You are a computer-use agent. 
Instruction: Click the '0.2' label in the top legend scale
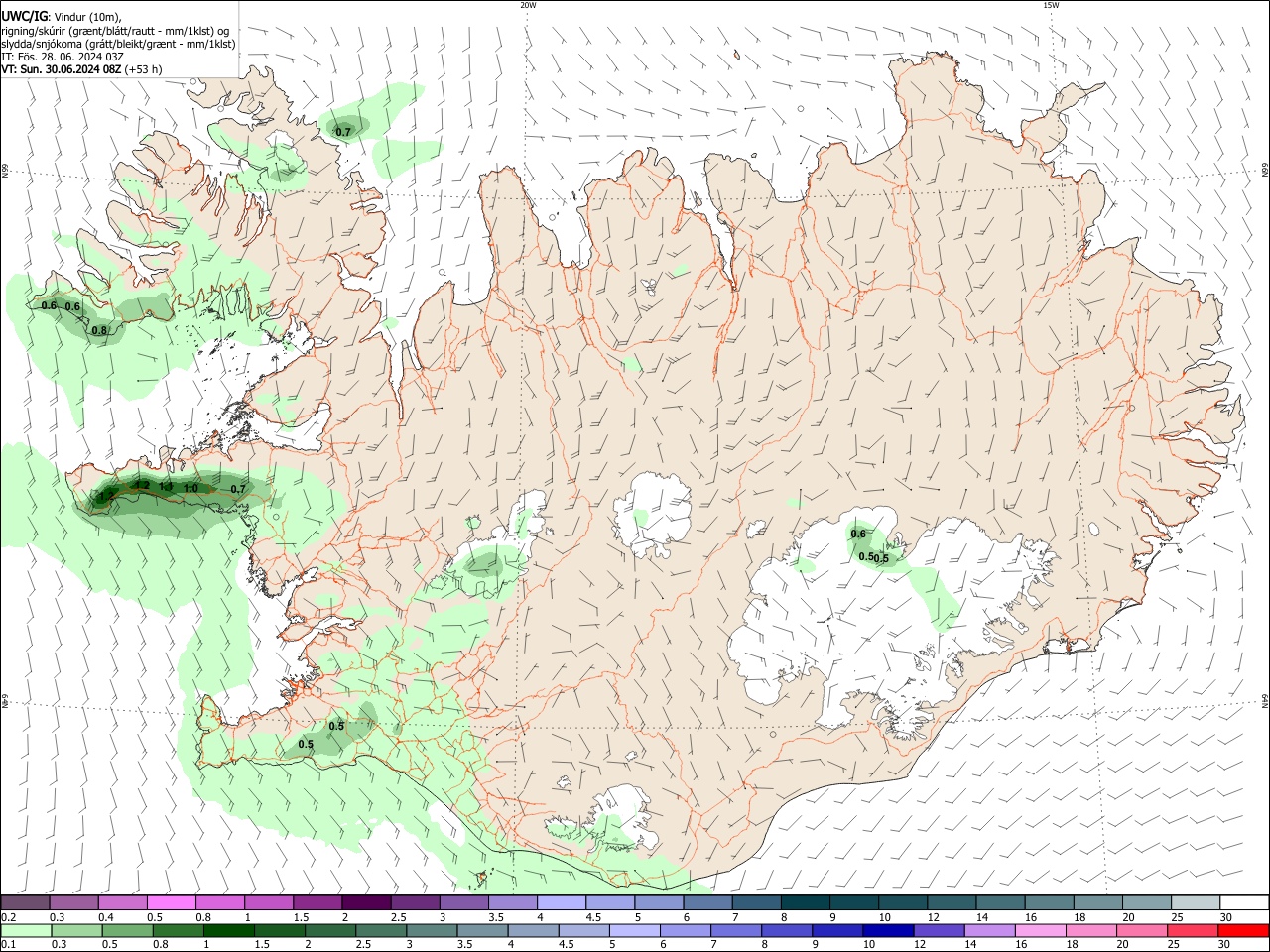point(8,917)
